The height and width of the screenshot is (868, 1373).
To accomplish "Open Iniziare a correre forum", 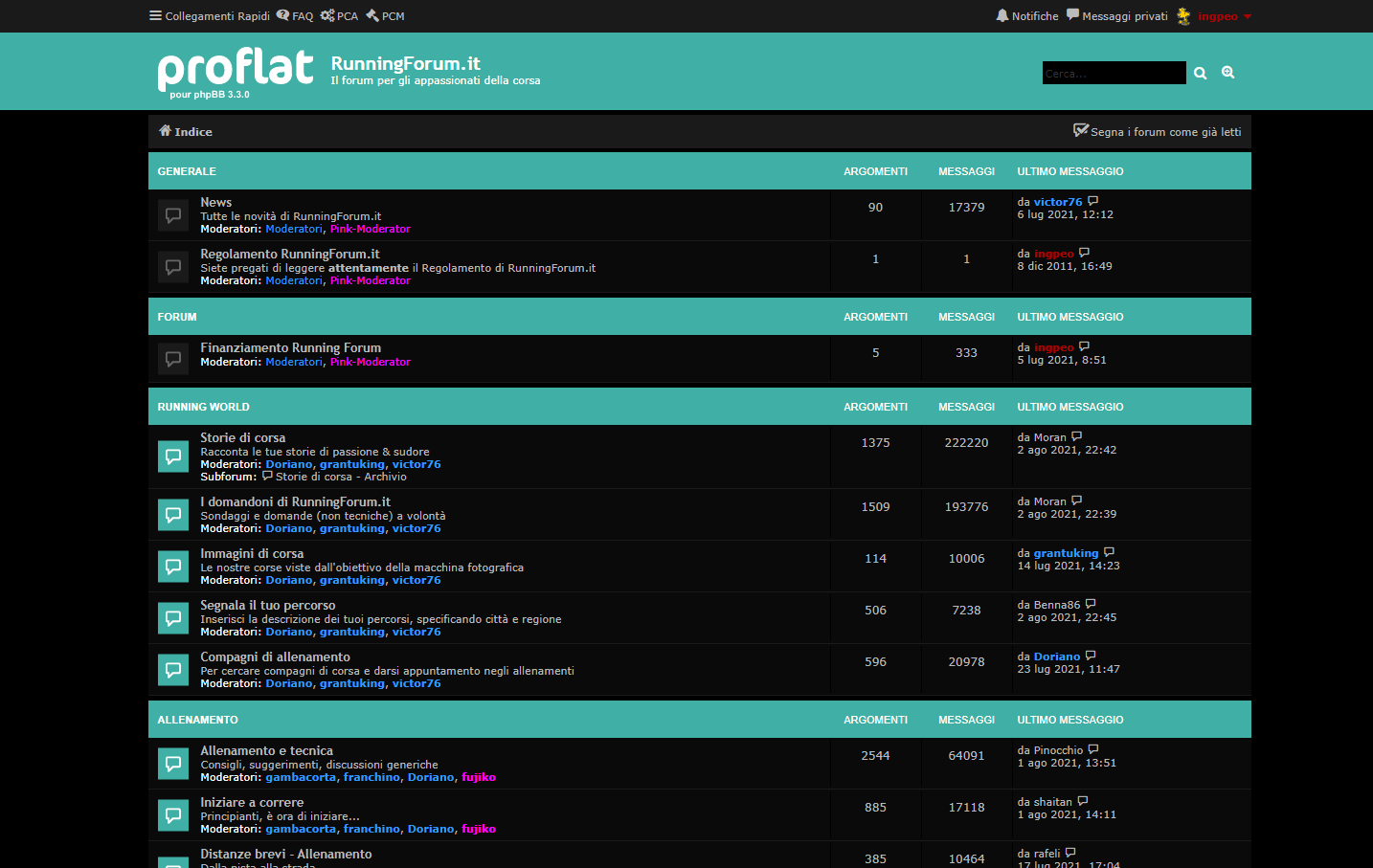I will click(252, 802).
